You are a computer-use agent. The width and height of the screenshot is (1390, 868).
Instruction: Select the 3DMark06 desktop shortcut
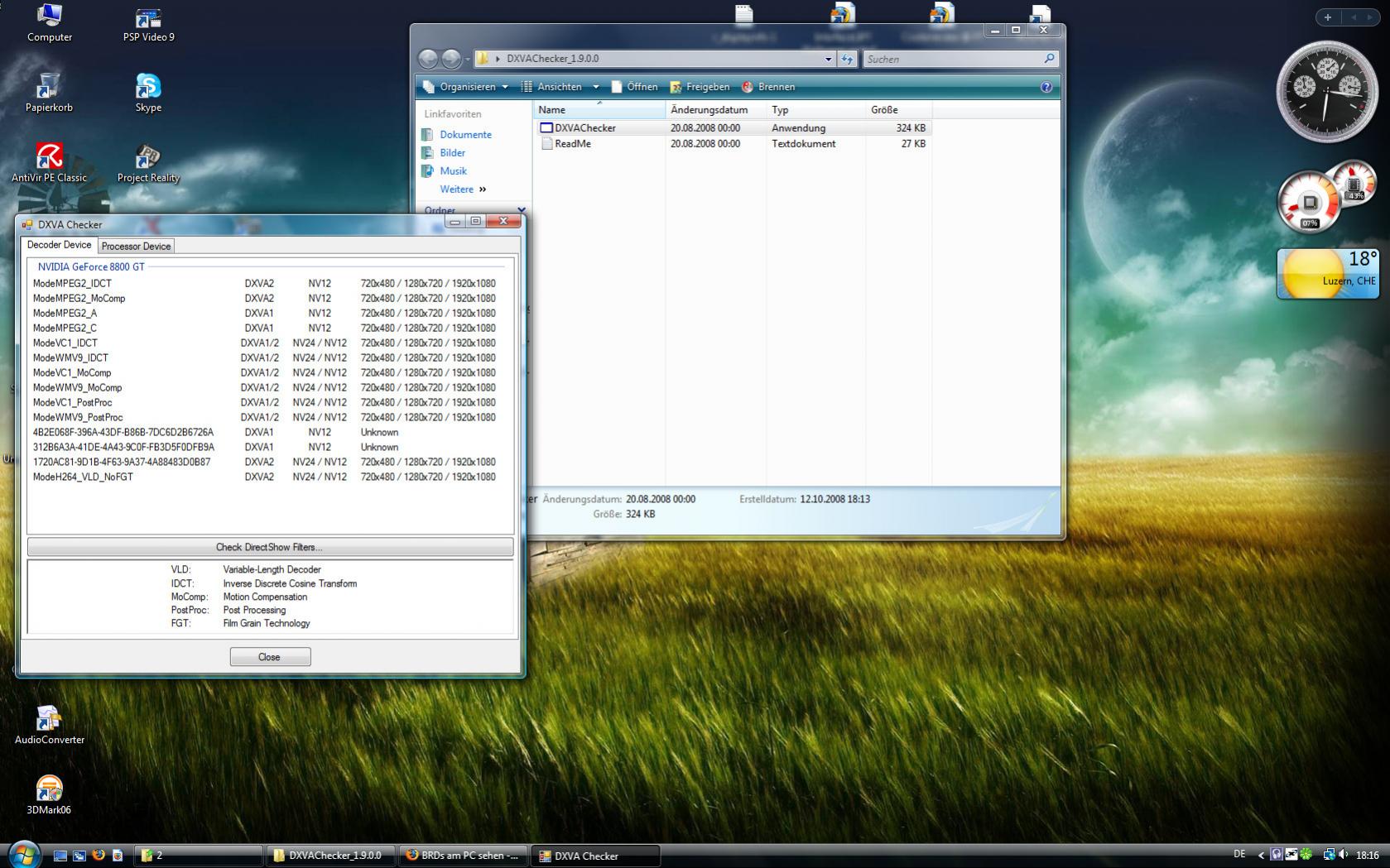point(49,795)
